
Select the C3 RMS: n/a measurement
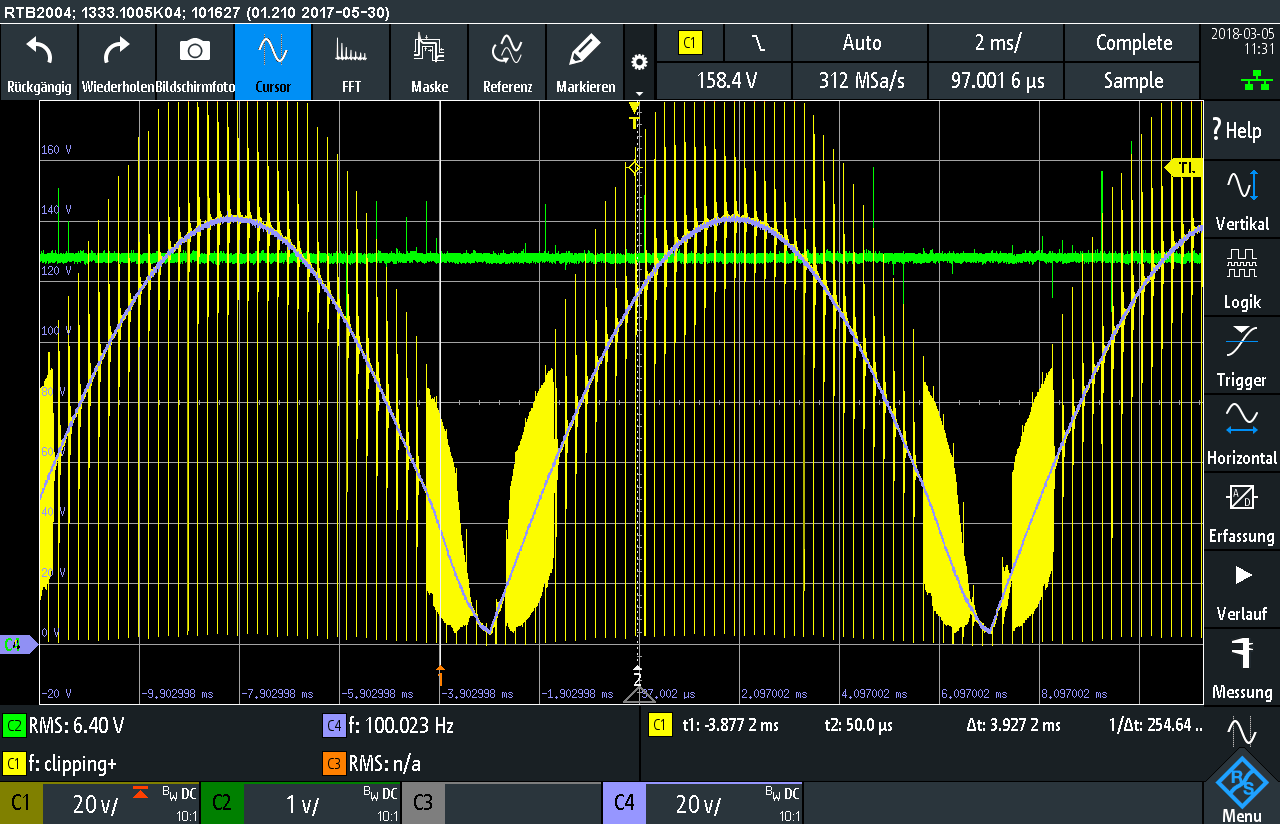click(x=372, y=764)
